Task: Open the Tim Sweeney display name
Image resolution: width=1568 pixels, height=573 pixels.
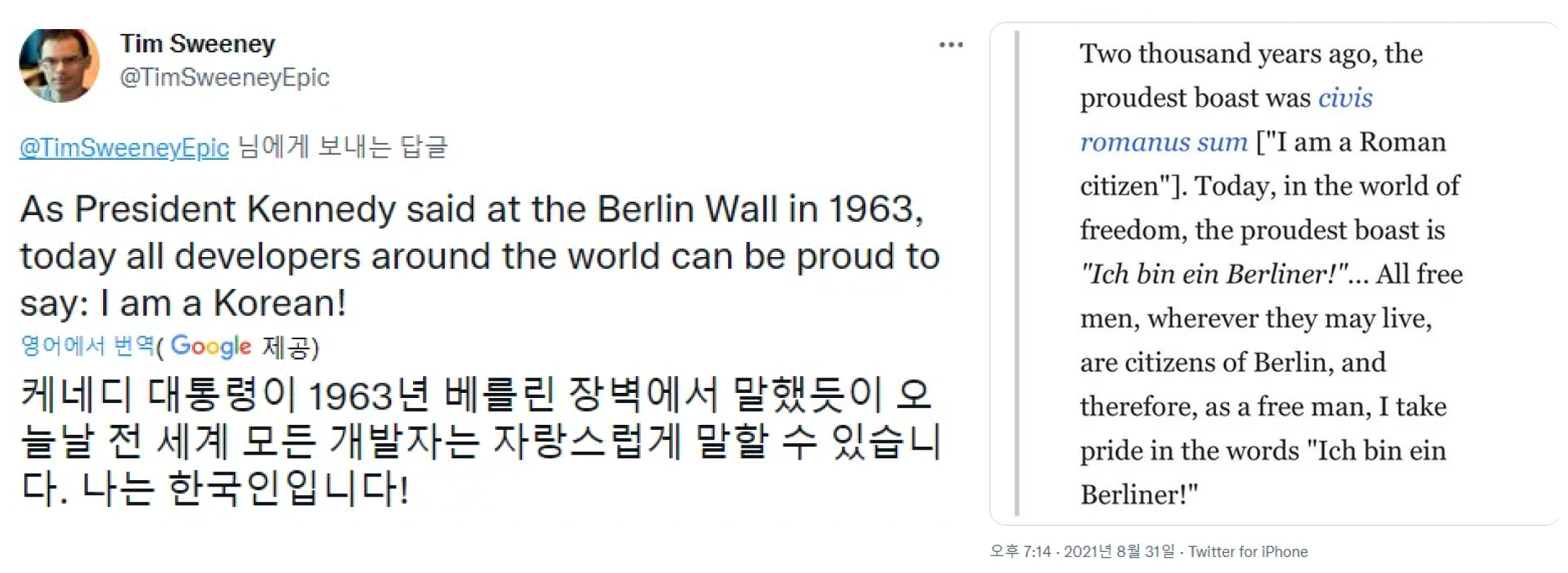Action: (x=197, y=44)
